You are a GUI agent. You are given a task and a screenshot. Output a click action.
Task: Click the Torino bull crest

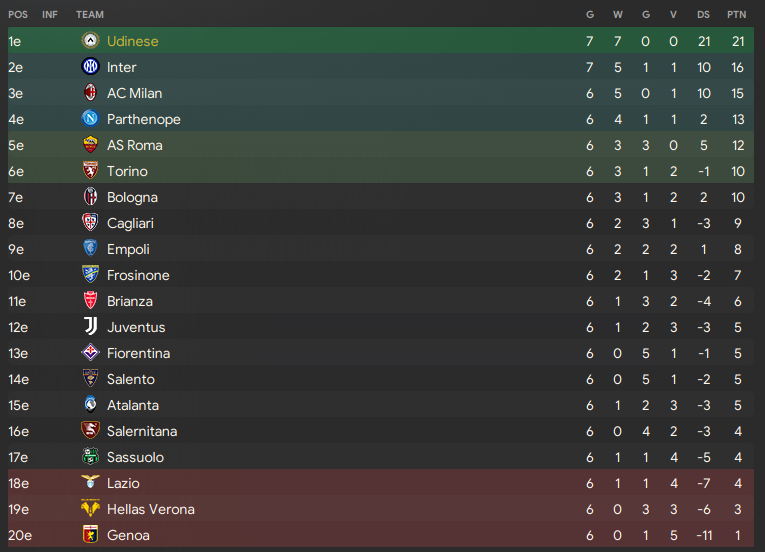pos(90,170)
